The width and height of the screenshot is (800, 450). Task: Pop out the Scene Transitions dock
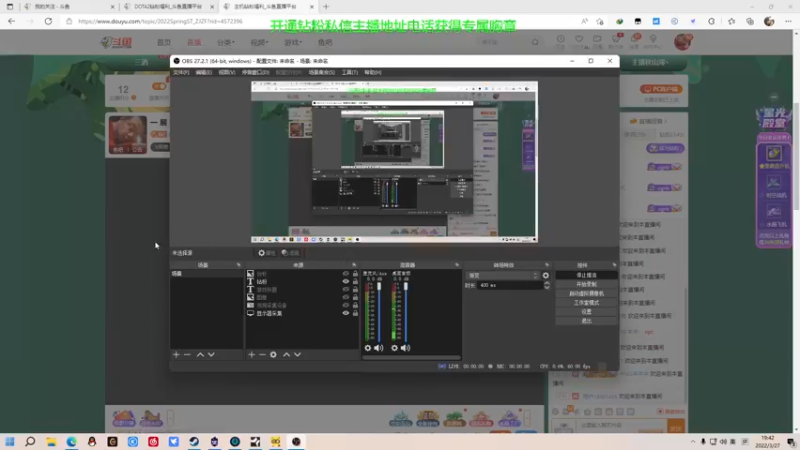(x=547, y=265)
